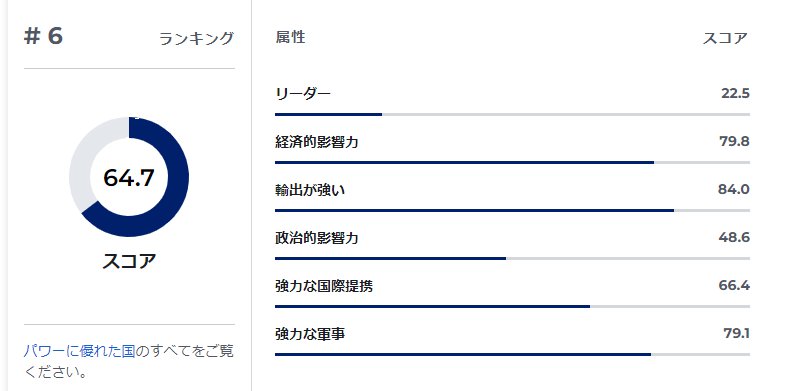Click the 84.0 export score value
786x391 pixels.
click(733, 189)
